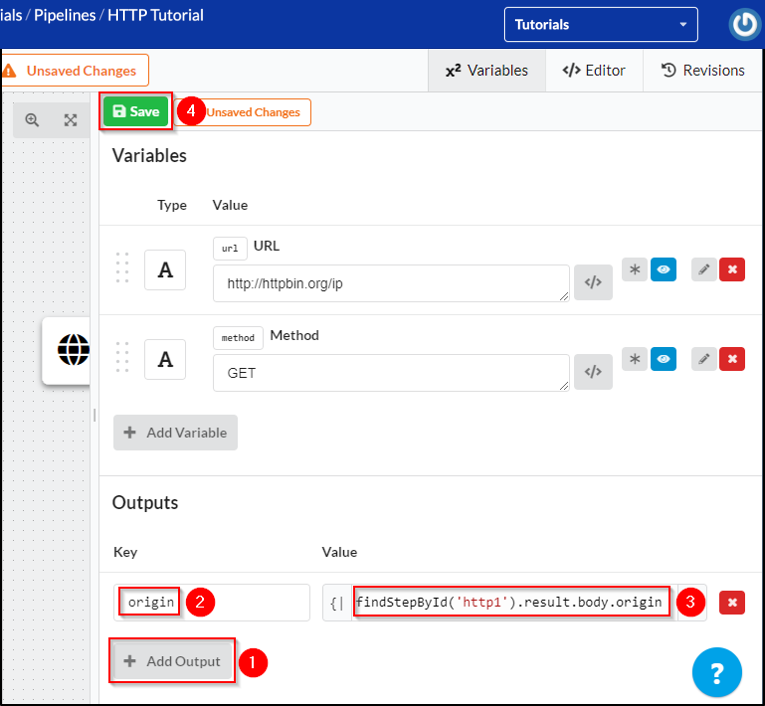Toggle visibility eye for URL variable
The width and height of the screenshot is (765, 706).
[662, 269]
